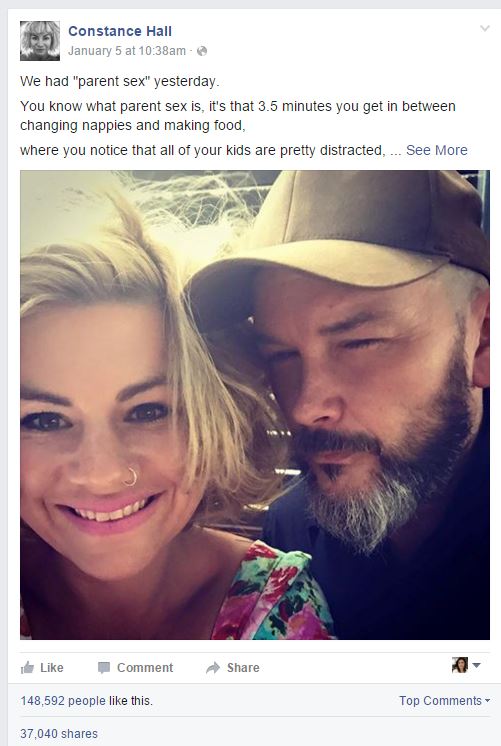
Task: Click the small commenter avatar icon
Action: (460, 665)
